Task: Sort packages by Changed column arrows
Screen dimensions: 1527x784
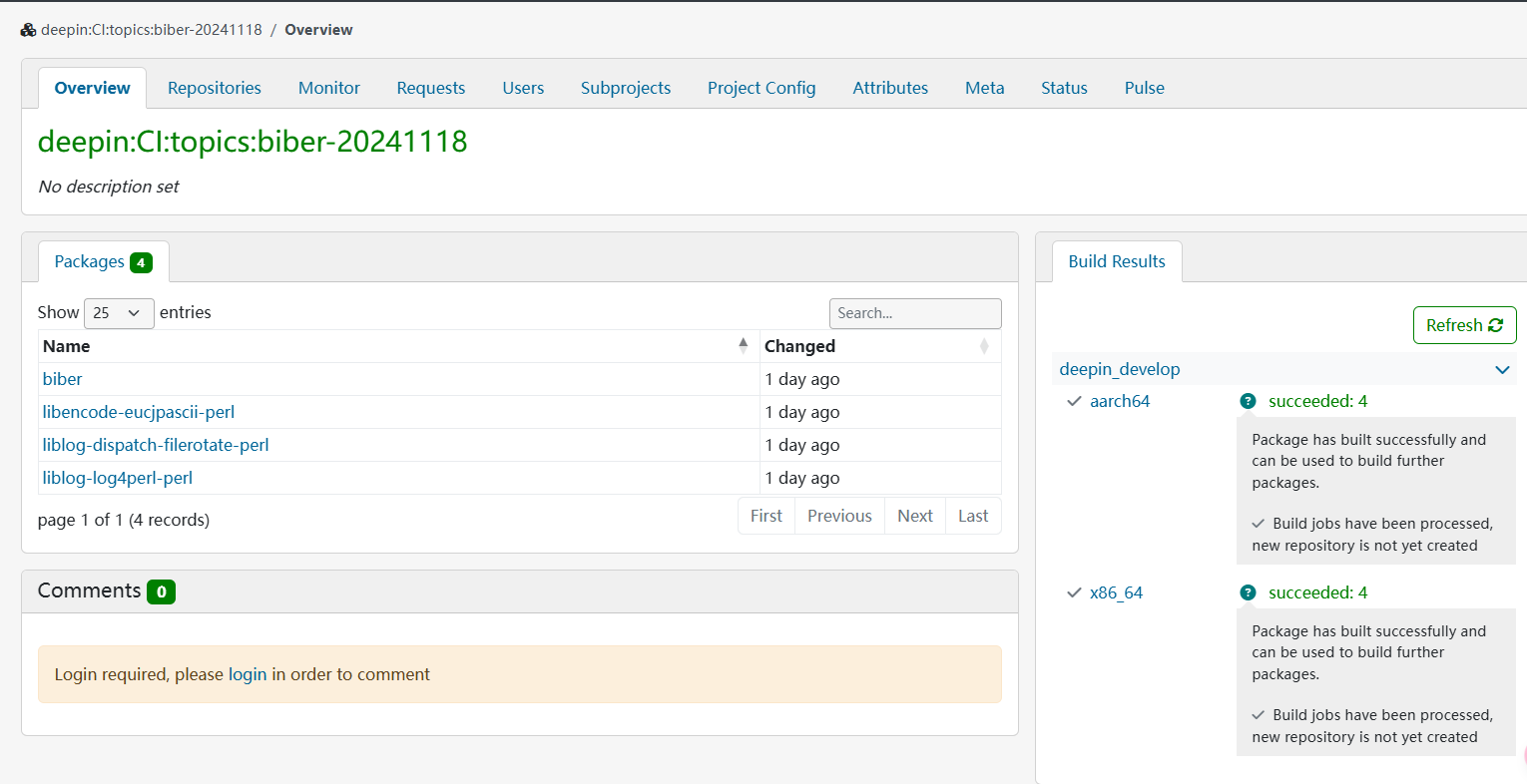Action: point(984,346)
